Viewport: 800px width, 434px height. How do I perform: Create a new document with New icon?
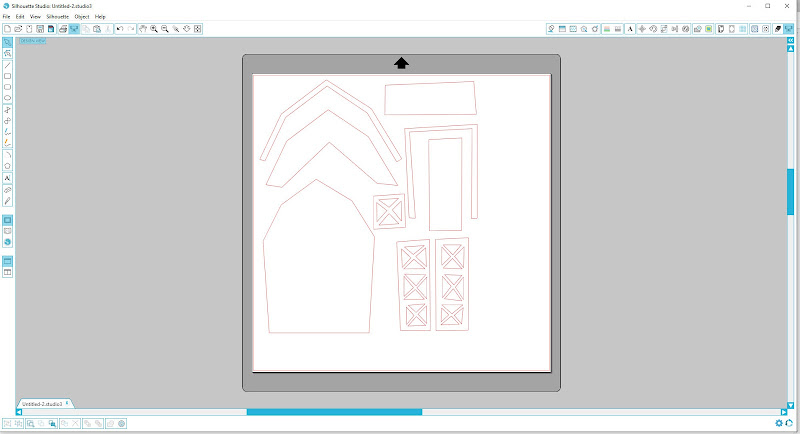[6, 29]
